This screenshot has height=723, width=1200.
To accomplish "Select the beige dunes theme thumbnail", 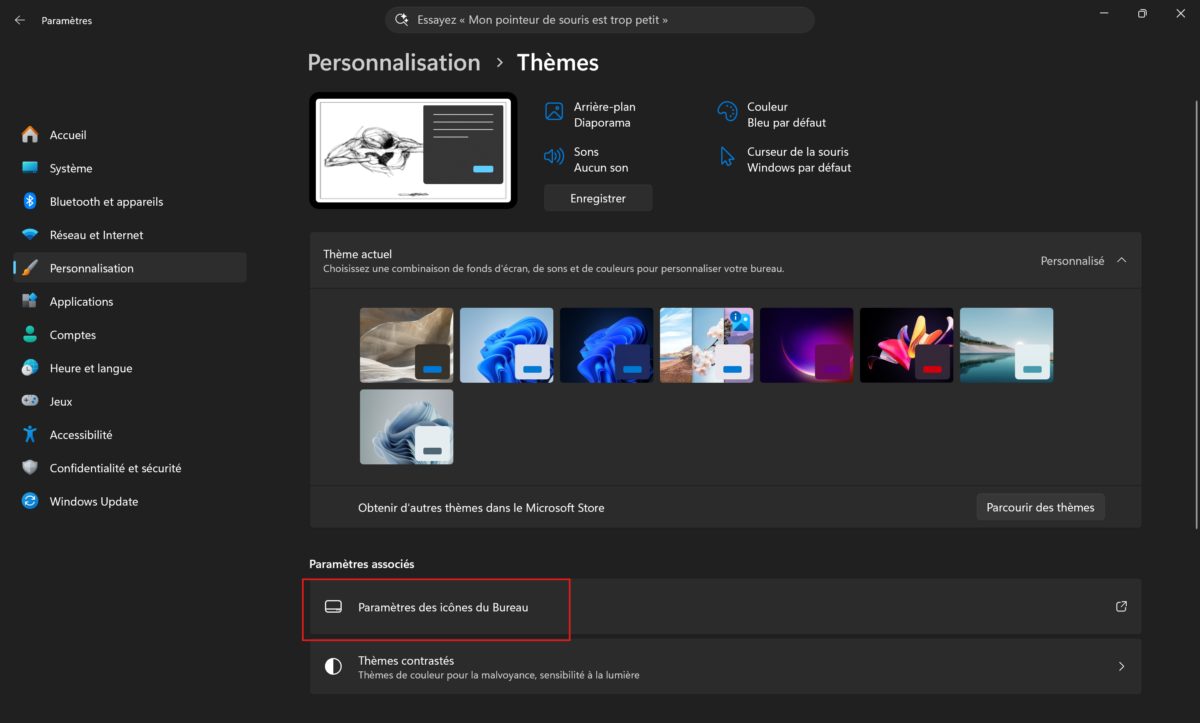I will tap(406, 345).
